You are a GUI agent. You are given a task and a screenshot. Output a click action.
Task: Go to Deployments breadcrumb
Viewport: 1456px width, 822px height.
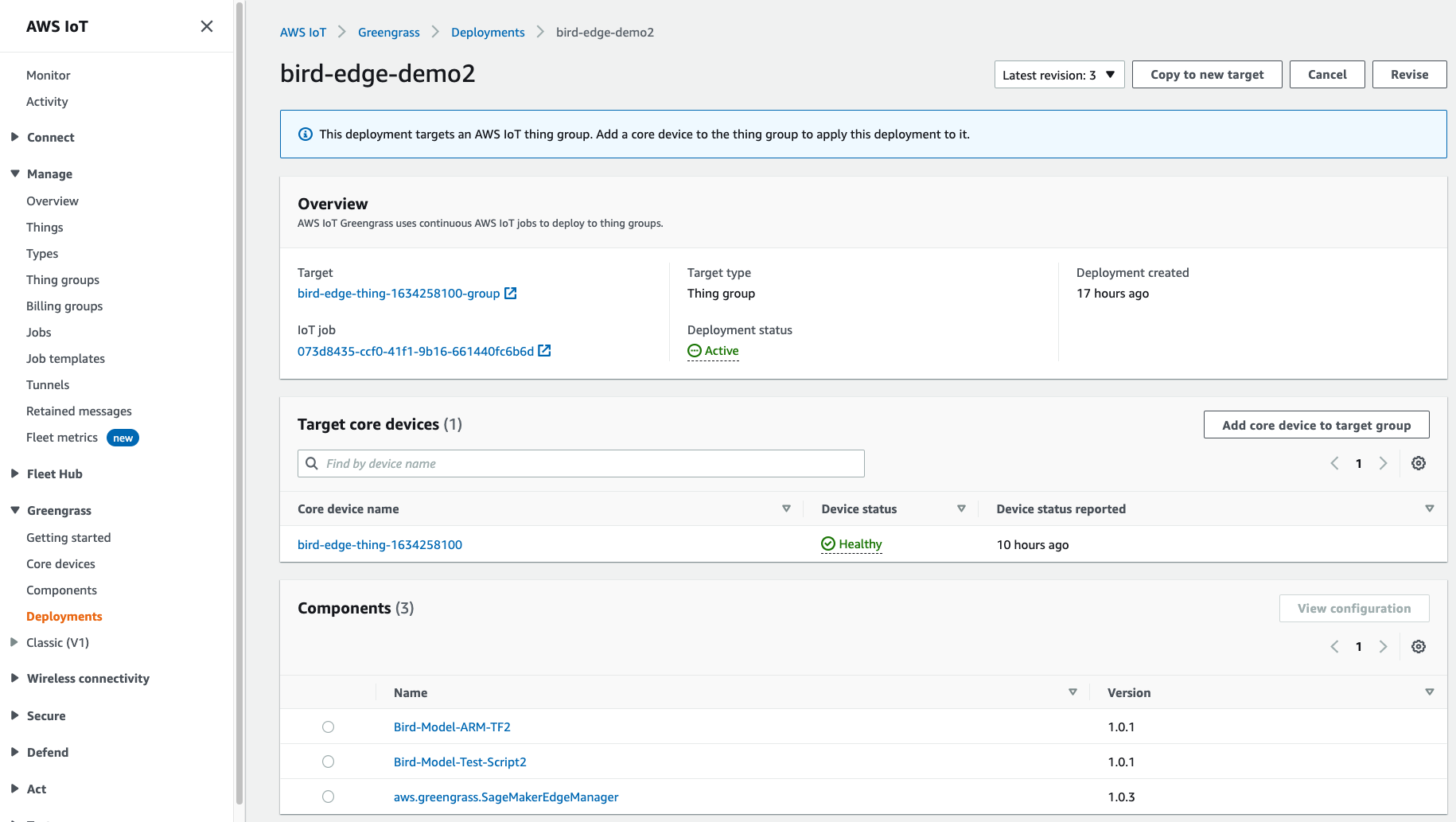pyautogui.click(x=488, y=33)
